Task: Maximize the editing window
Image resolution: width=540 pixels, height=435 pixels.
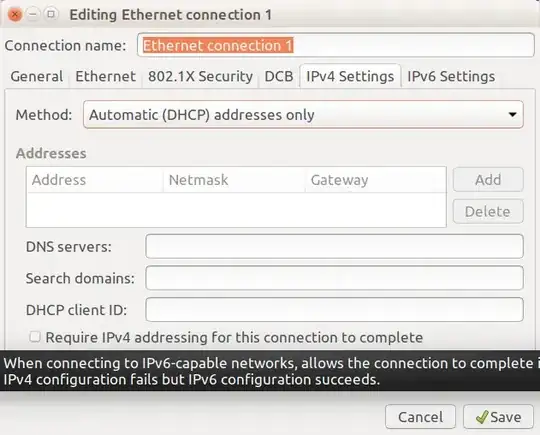Action: tap(51, 14)
